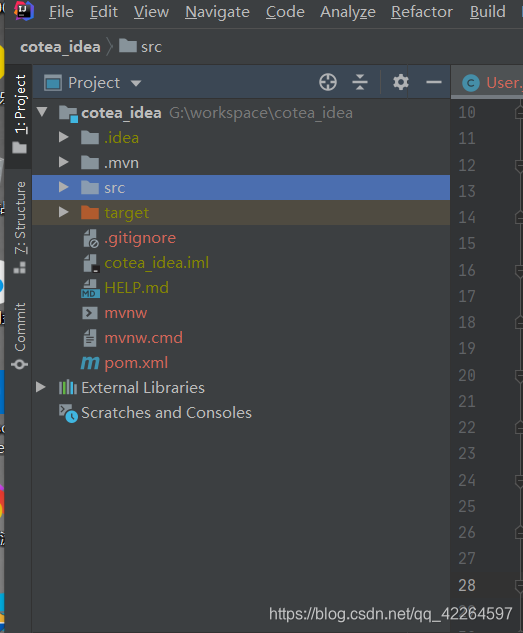Screen dimensions: 523x633
Task: Open the Refactor menu
Action: [422, 12]
